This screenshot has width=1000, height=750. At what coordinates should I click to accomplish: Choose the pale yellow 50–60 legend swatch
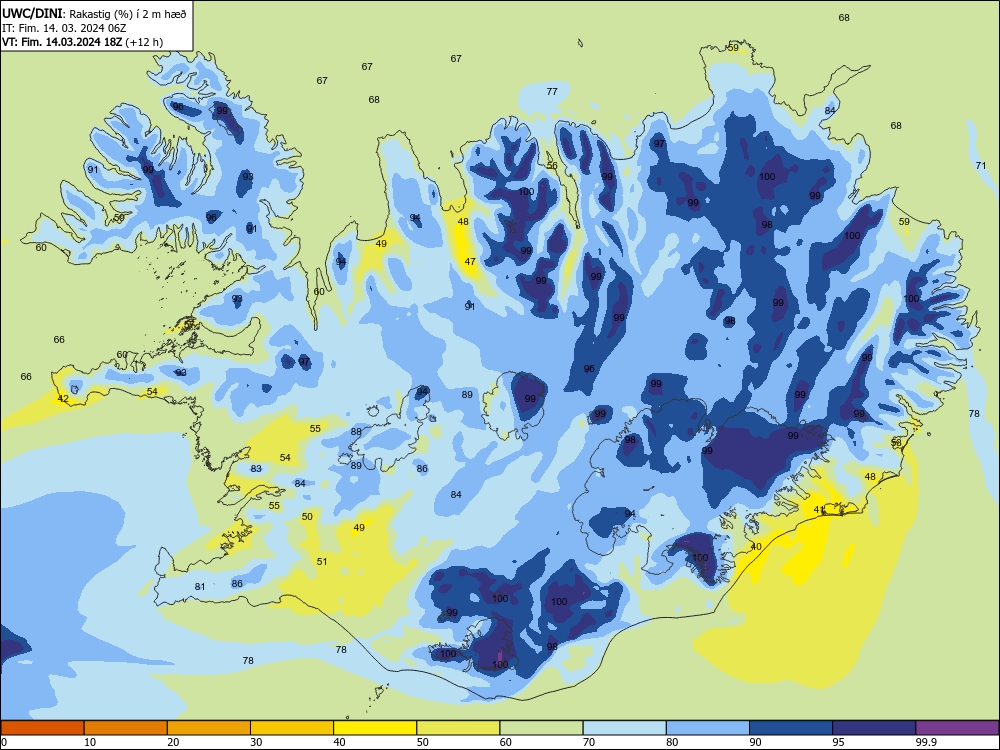coord(458,728)
